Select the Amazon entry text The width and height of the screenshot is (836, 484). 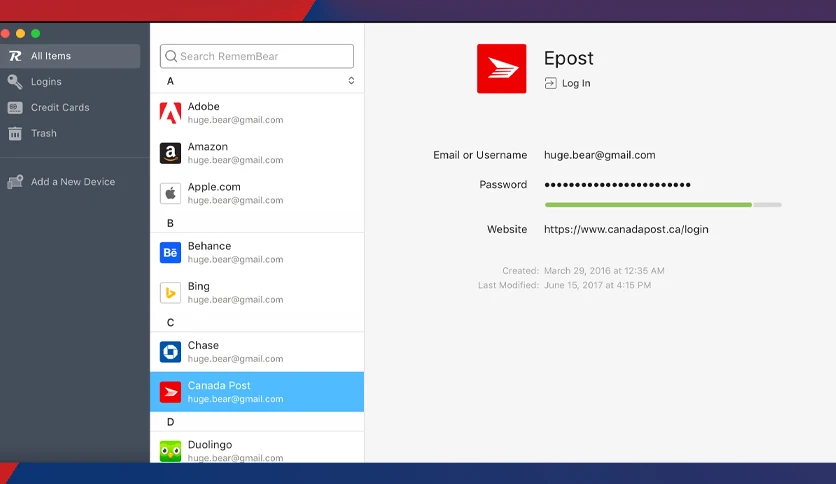[x=235, y=153]
